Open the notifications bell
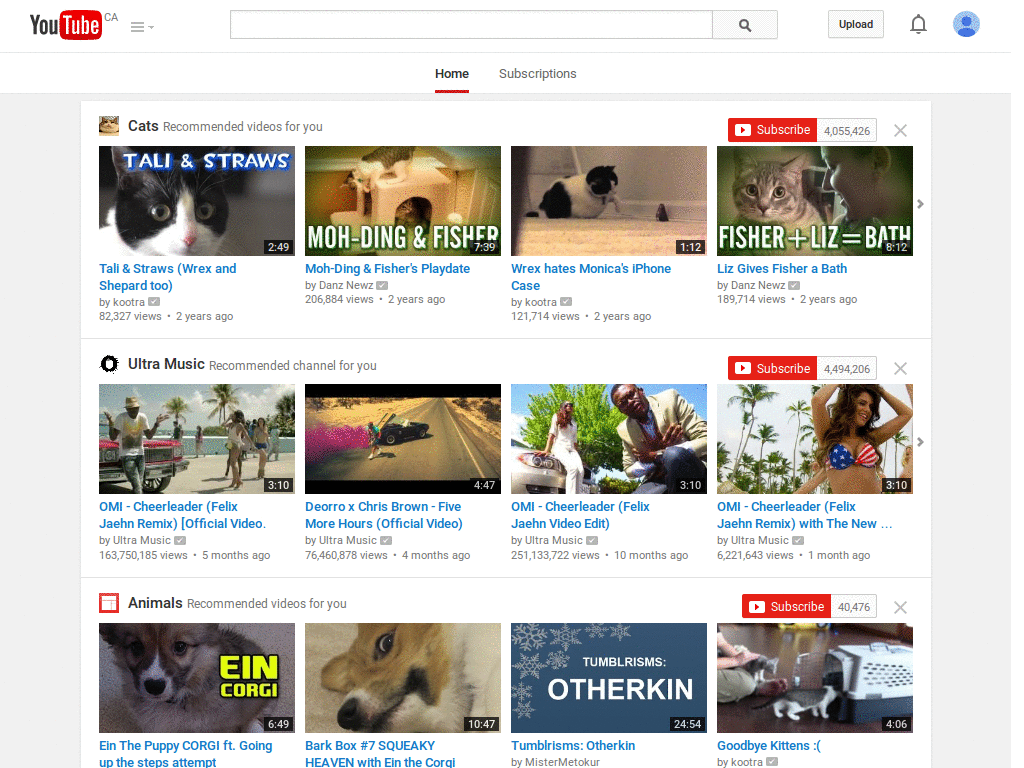1024x768 pixels. click(x=918, y=24)
